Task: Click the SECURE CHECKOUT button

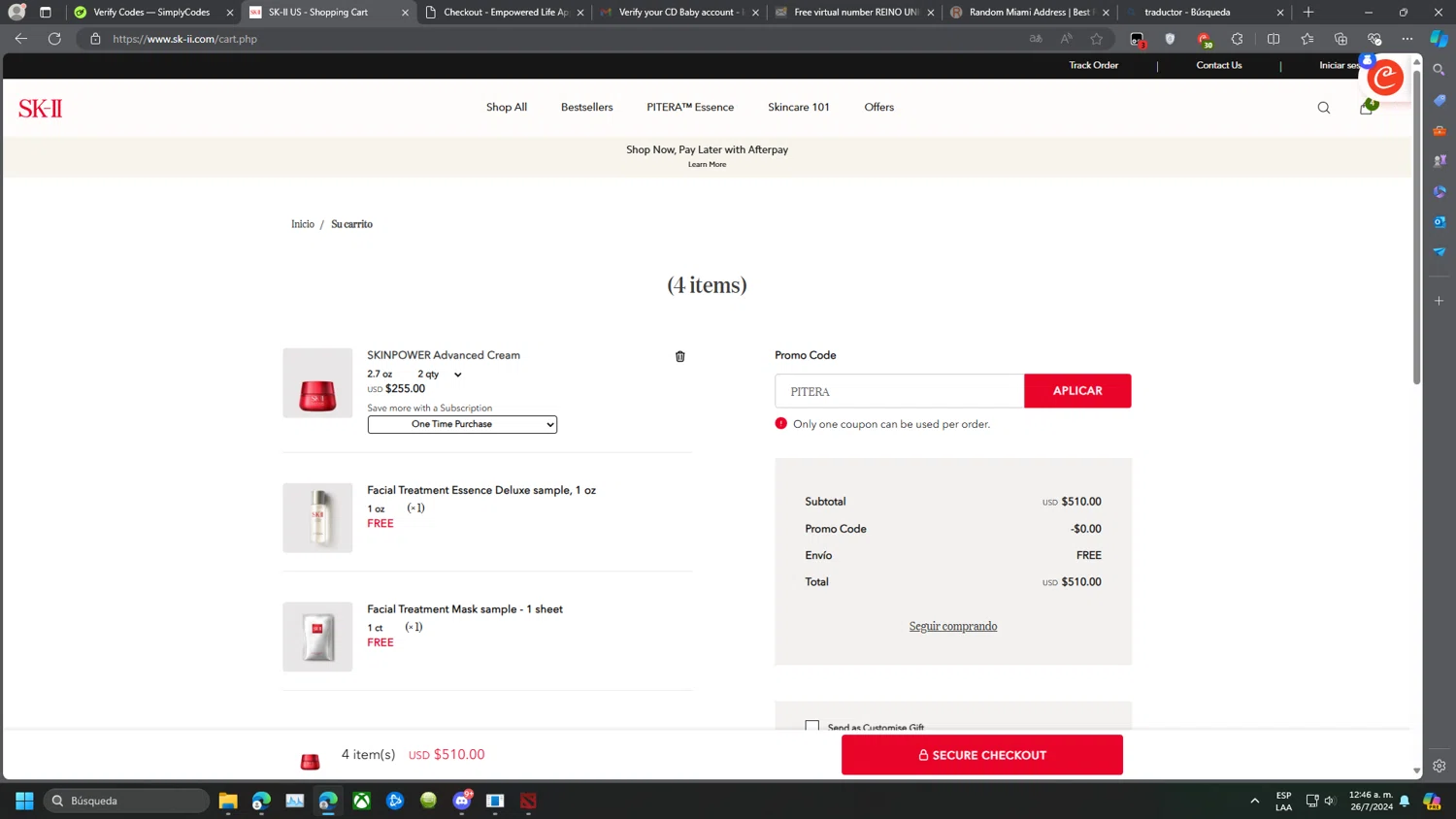Action: pos(982,755)
